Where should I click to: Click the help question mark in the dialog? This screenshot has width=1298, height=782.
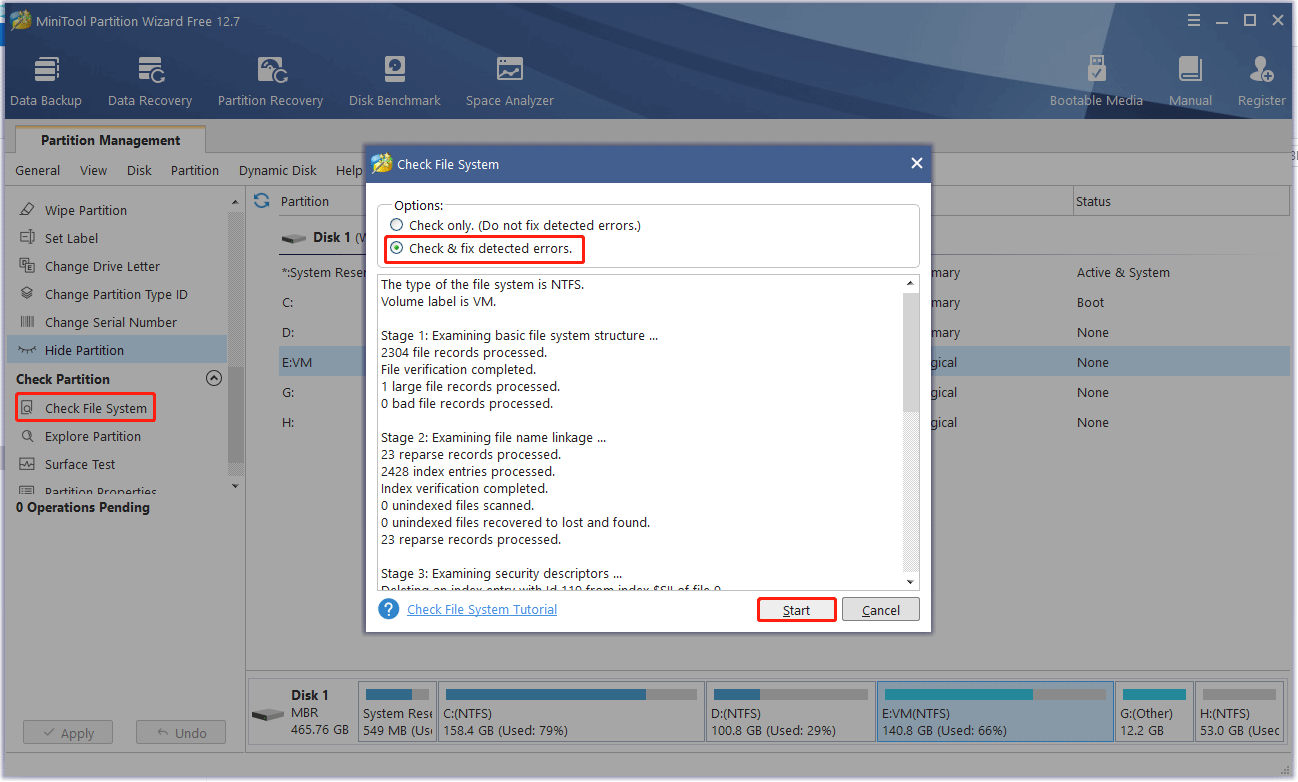tap(388, 608)
